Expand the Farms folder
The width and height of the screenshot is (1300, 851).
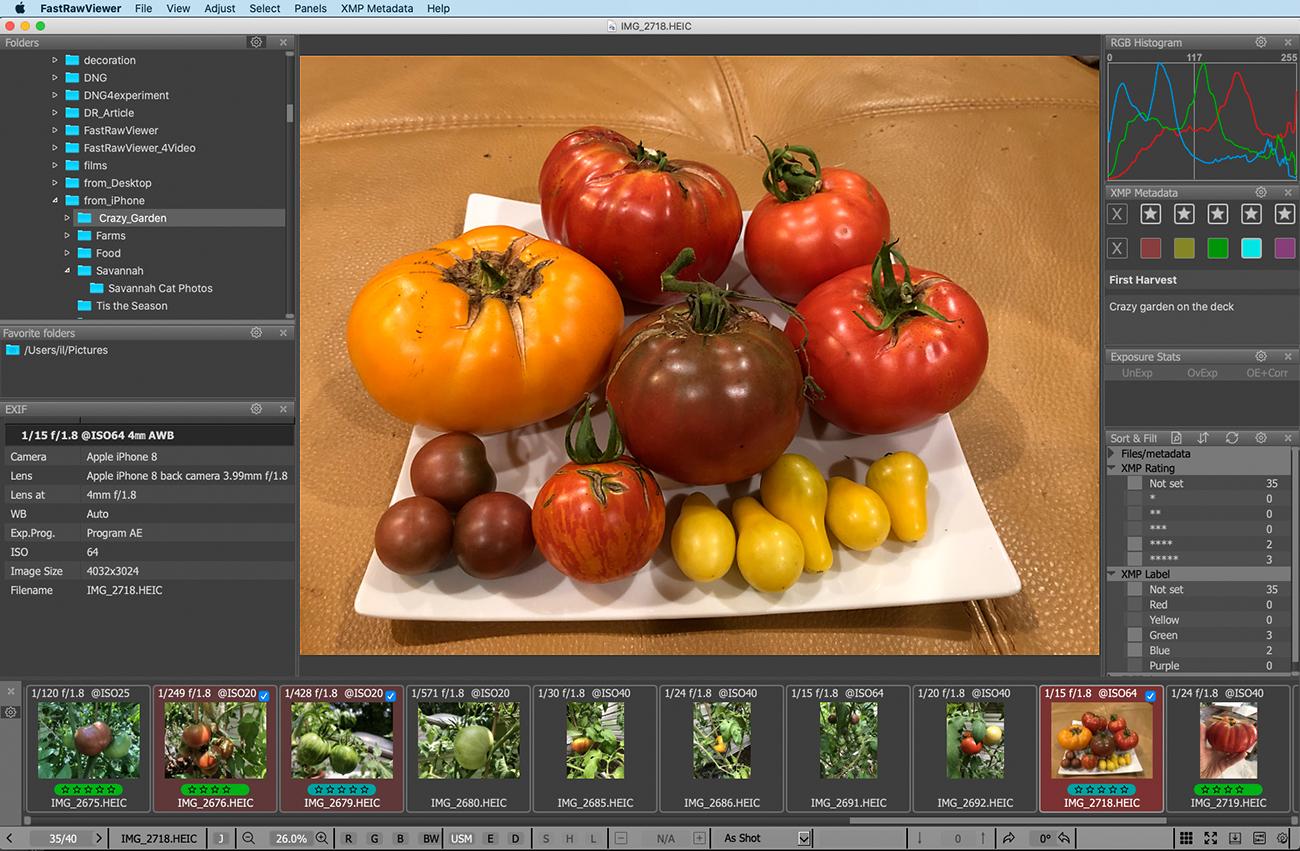68,236
